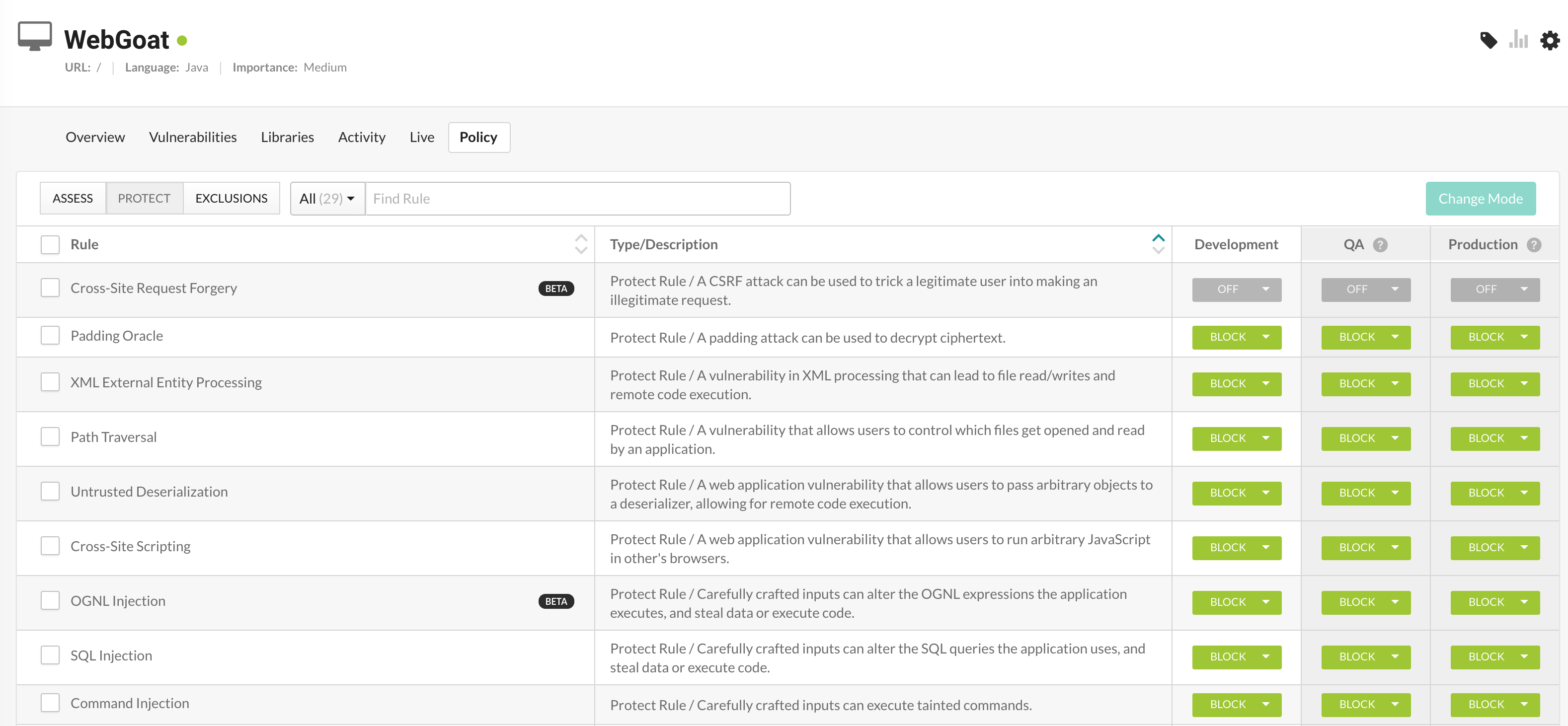Image resolution: width=1568 pixels, height=726 pixels.
Task: Click the Find Rule search field
Action: (x=577, y=199)
